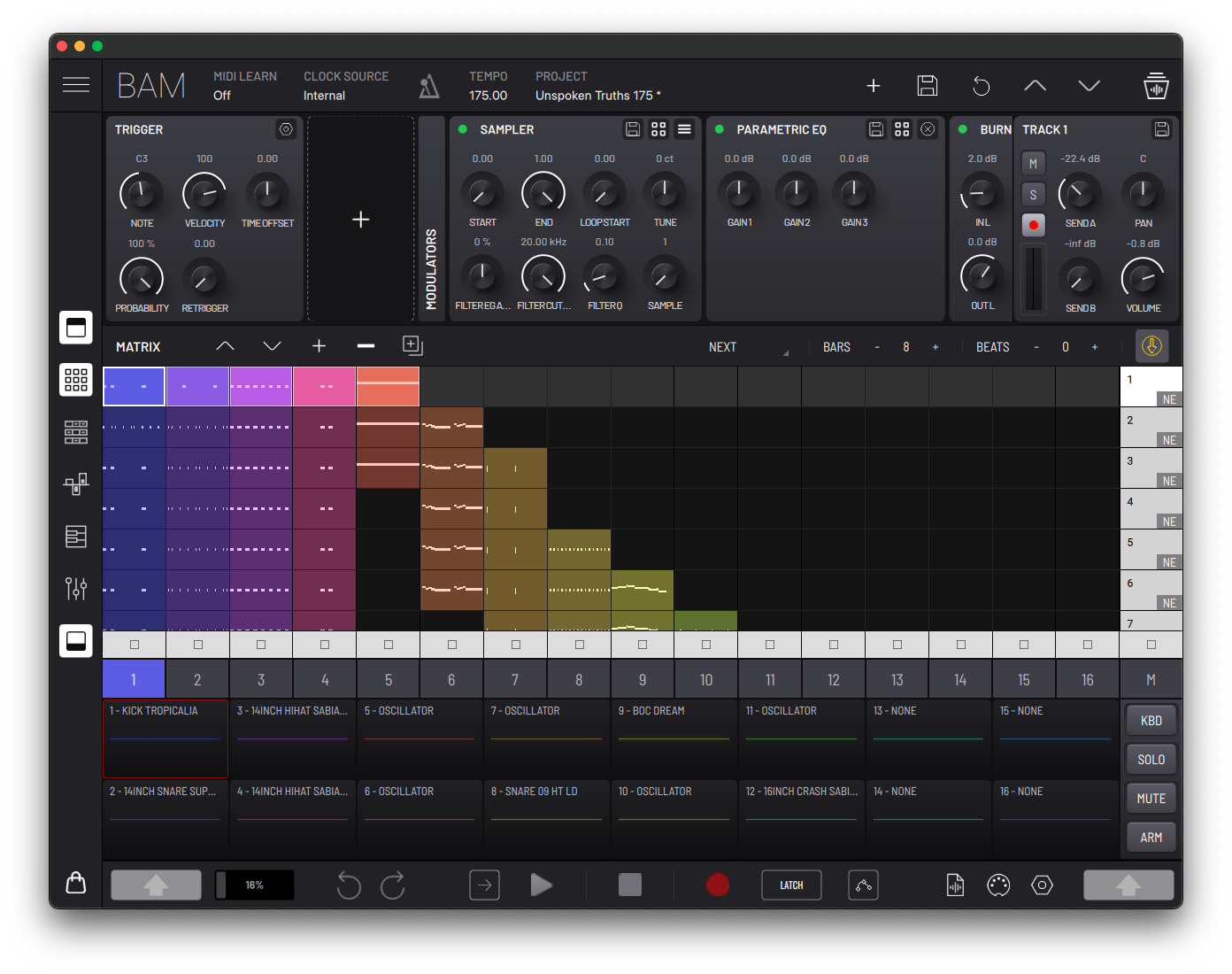Add module with plus in empty slot
1232x974 pixels.
pyautogui.click(x=361, y=219)
